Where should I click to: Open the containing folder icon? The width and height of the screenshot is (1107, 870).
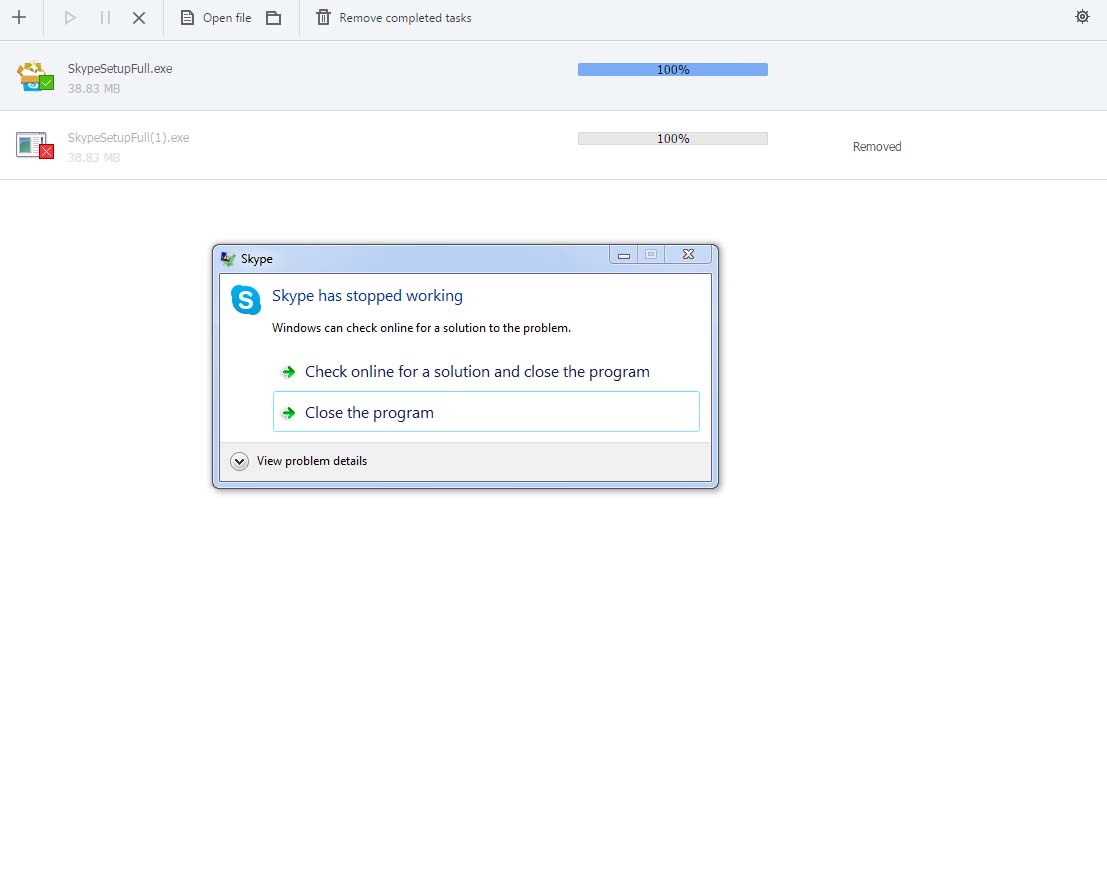click(274, 18)
